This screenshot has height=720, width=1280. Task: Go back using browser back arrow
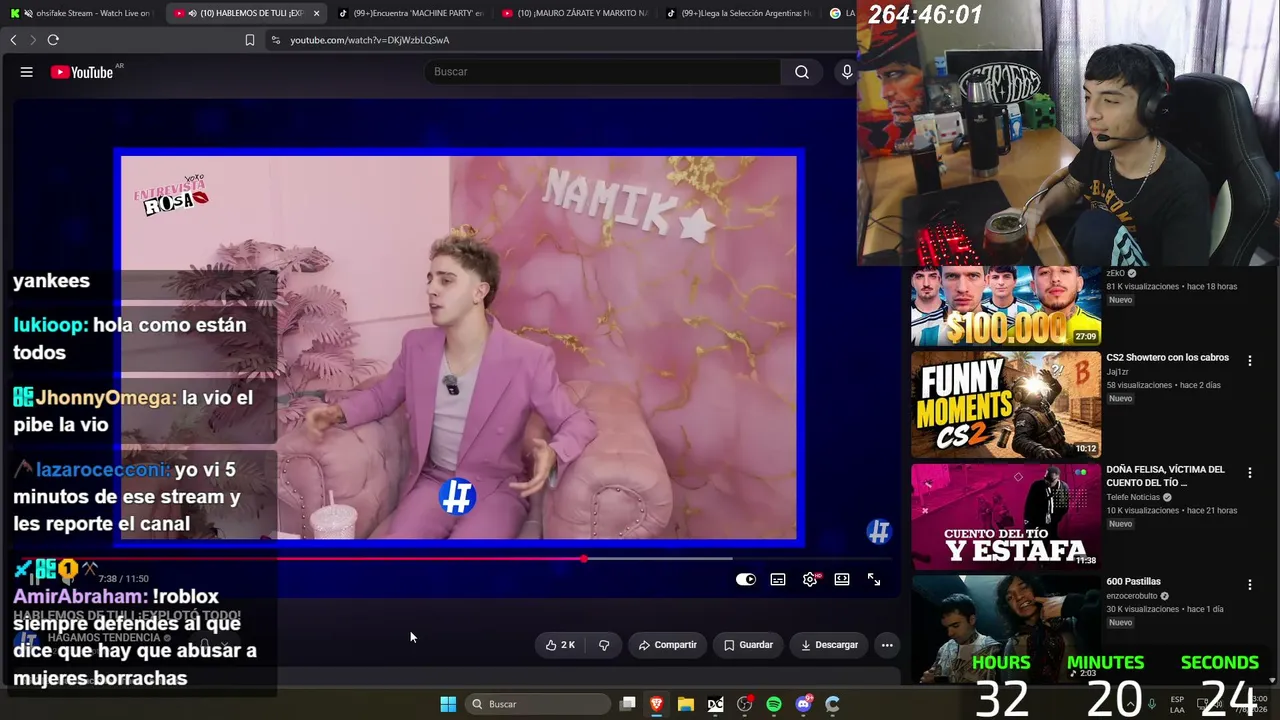13,40
